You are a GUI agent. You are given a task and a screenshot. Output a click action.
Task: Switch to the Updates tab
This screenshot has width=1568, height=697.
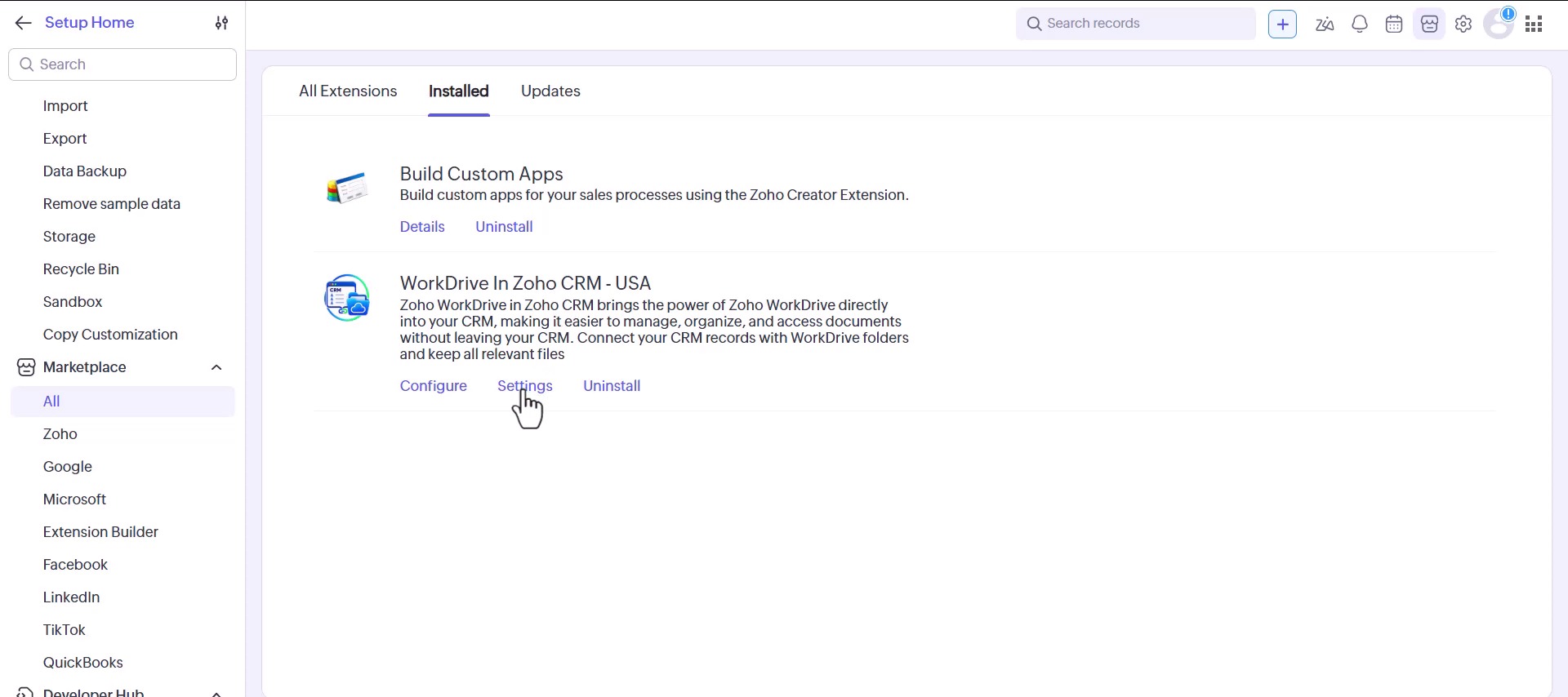(550, 91)
